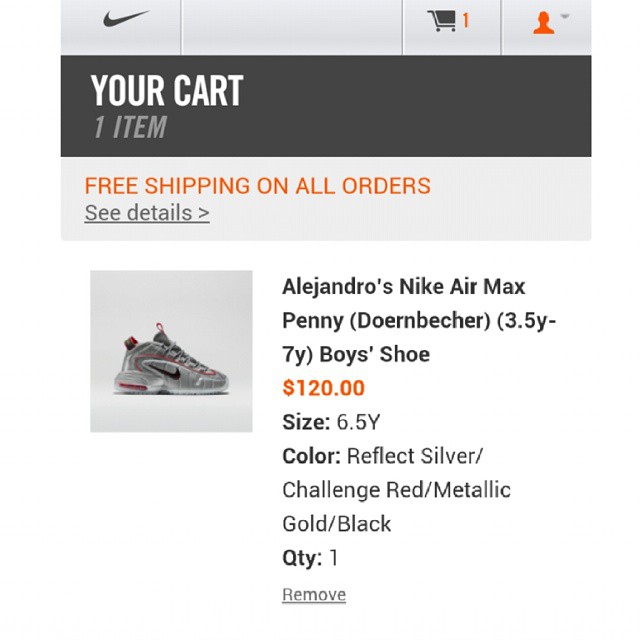Click the Reflect Silver color description
Image resolution: width=640 pixels, height=640 pixels.
point(414,456)
